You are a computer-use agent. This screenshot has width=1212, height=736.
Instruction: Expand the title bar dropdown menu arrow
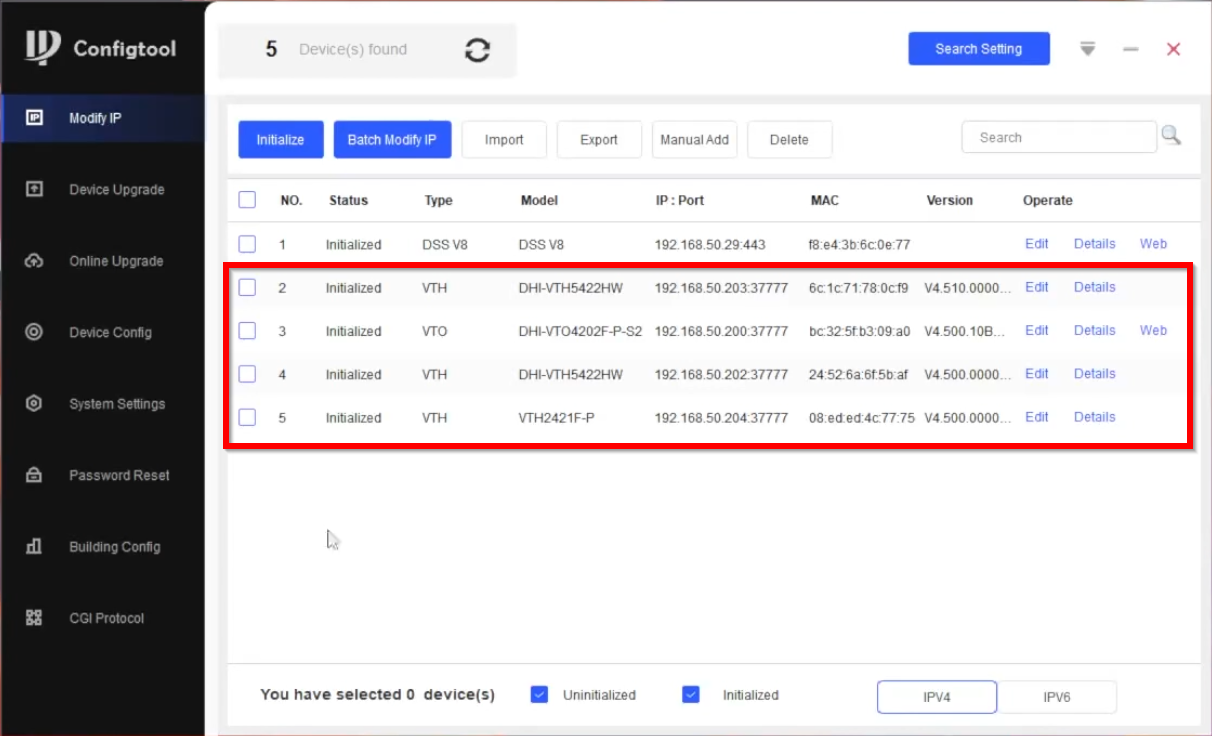[1088, 49]
